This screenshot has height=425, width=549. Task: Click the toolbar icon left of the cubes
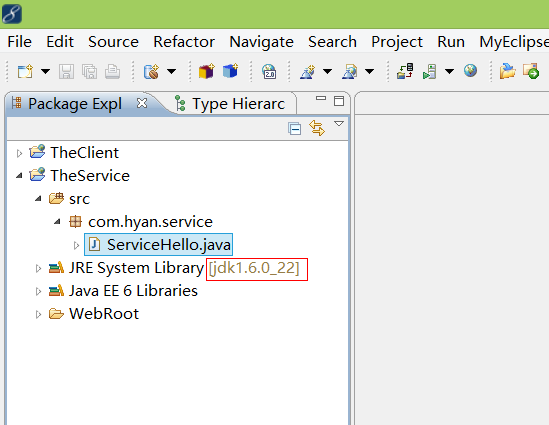click(152, 71)
